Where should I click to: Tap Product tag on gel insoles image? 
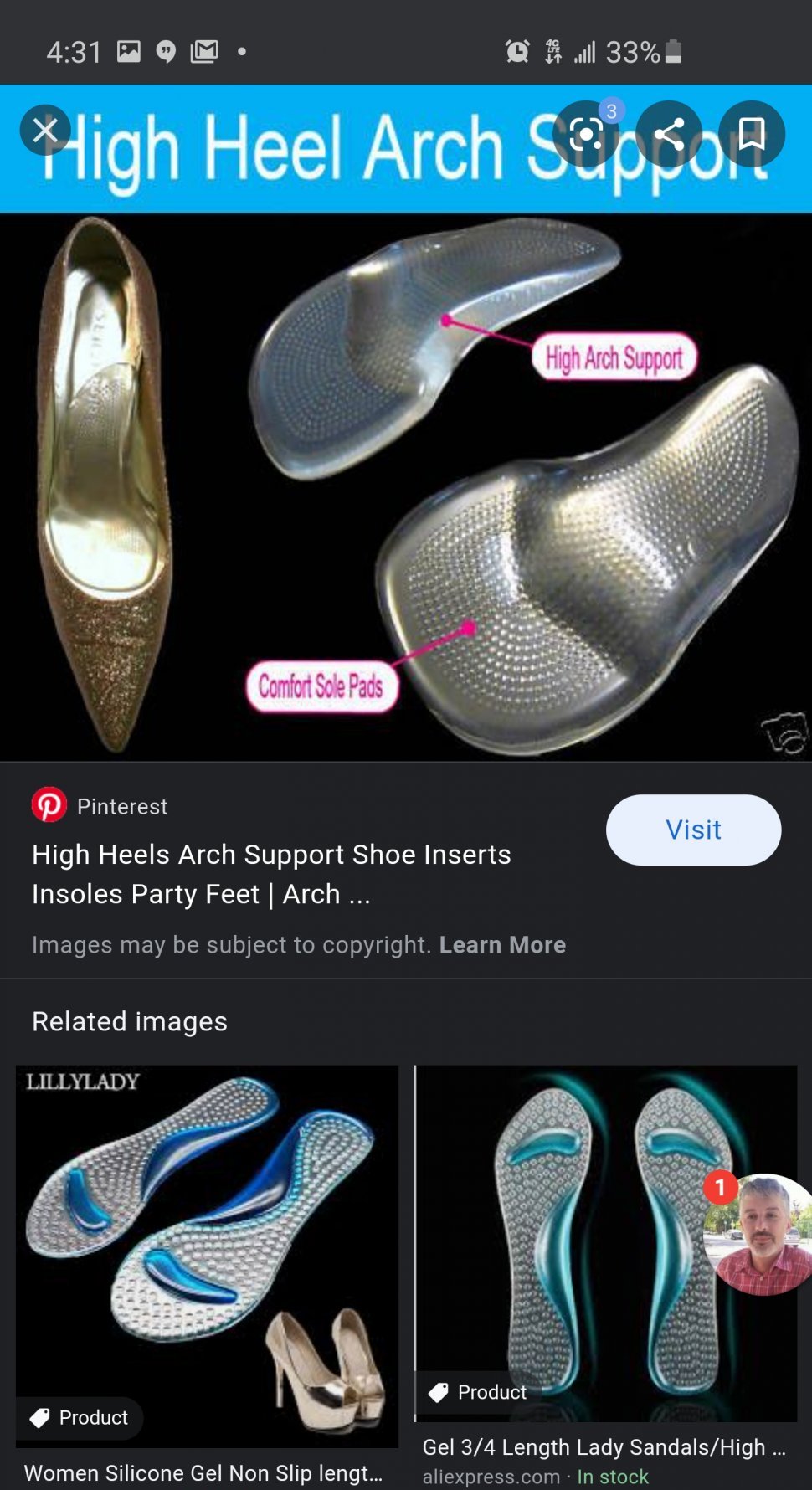(x=478, y=1392)
